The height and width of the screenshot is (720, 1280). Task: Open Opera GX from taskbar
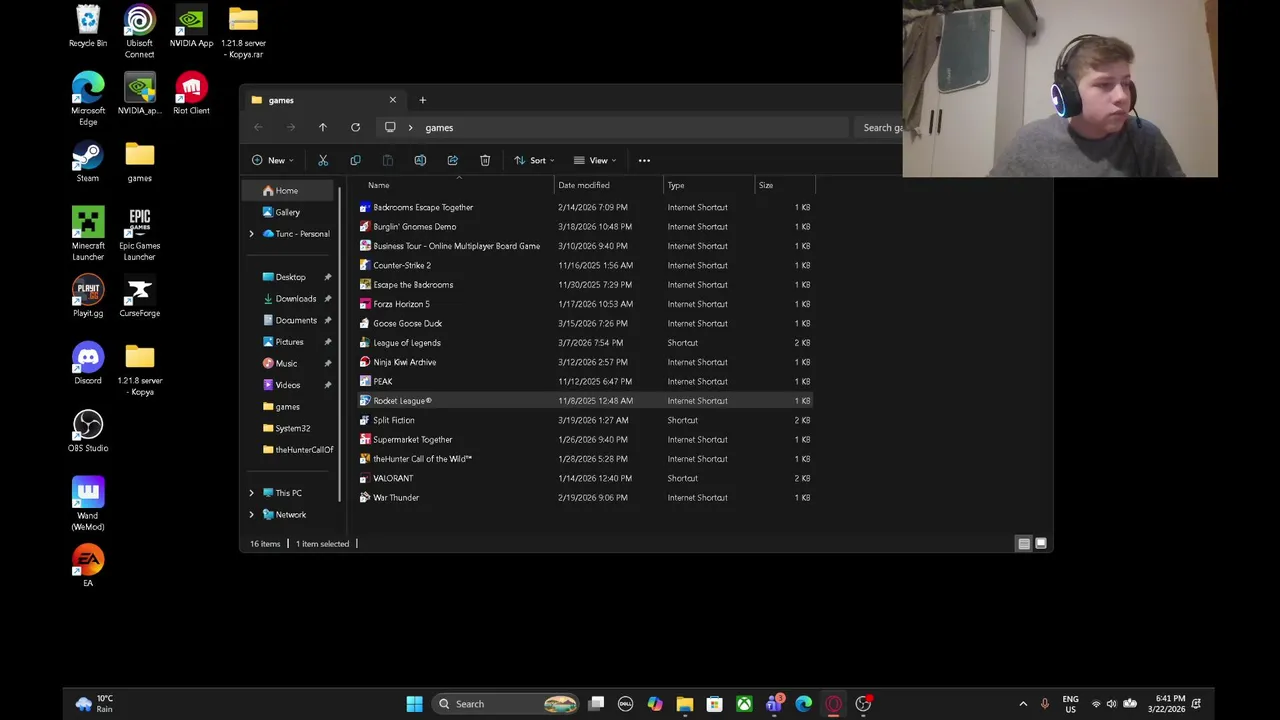[833, 704]
